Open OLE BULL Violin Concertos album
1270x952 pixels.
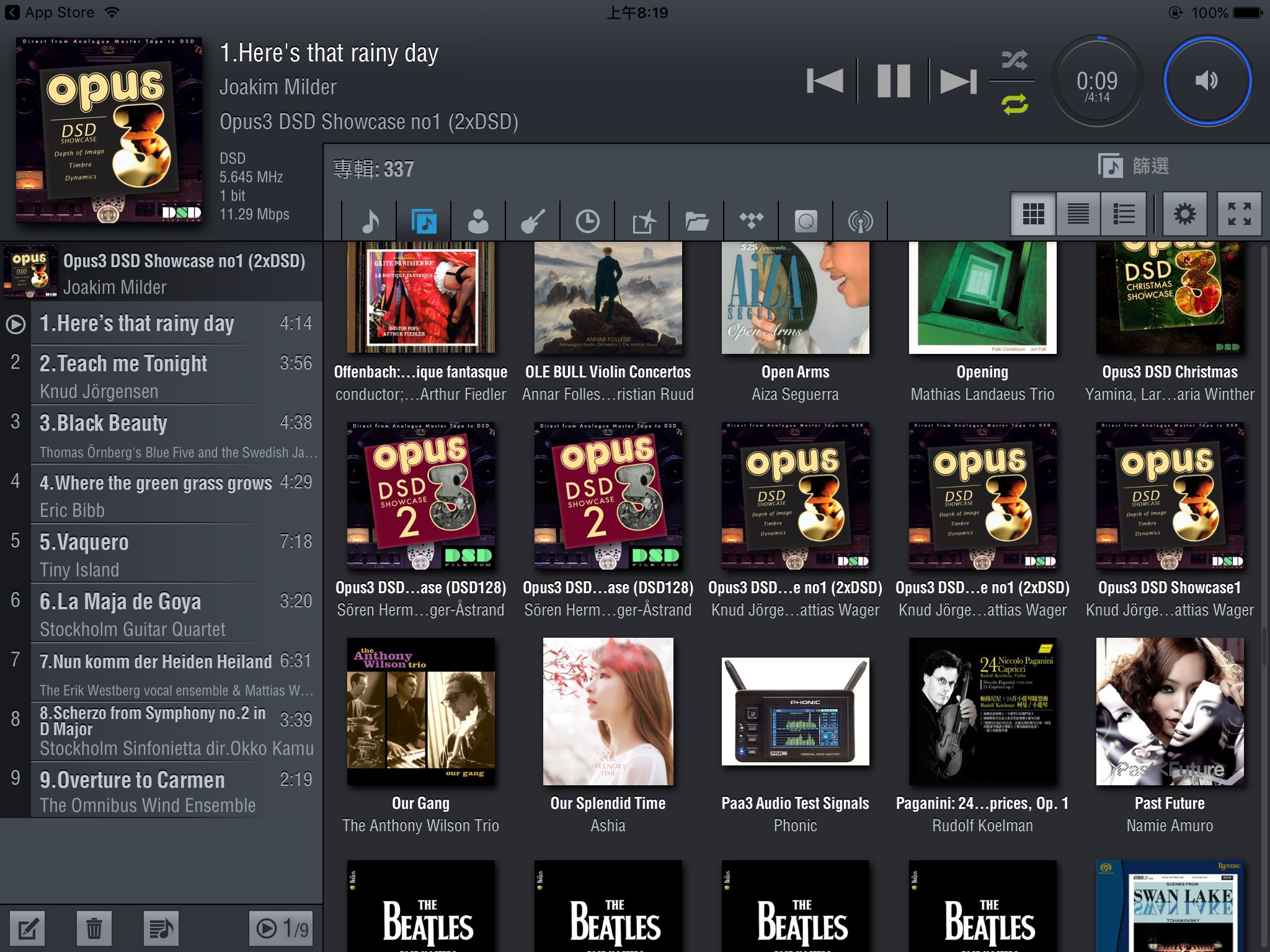pos(608,298)
